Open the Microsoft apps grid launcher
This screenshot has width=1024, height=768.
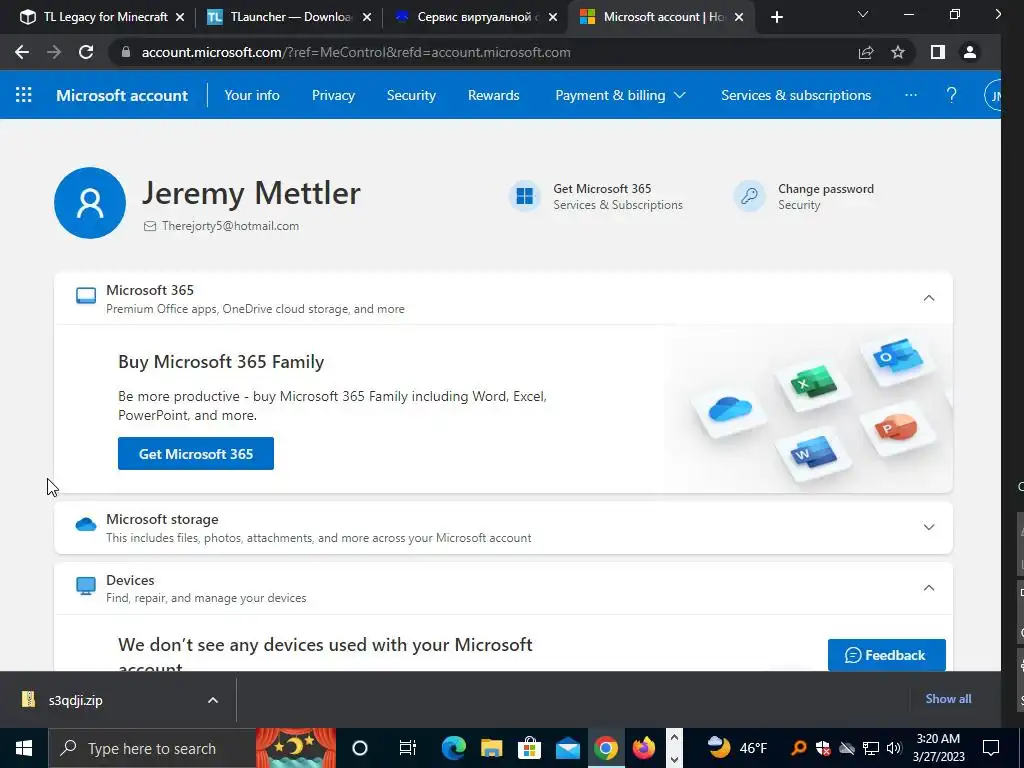[x=24, y=95]
